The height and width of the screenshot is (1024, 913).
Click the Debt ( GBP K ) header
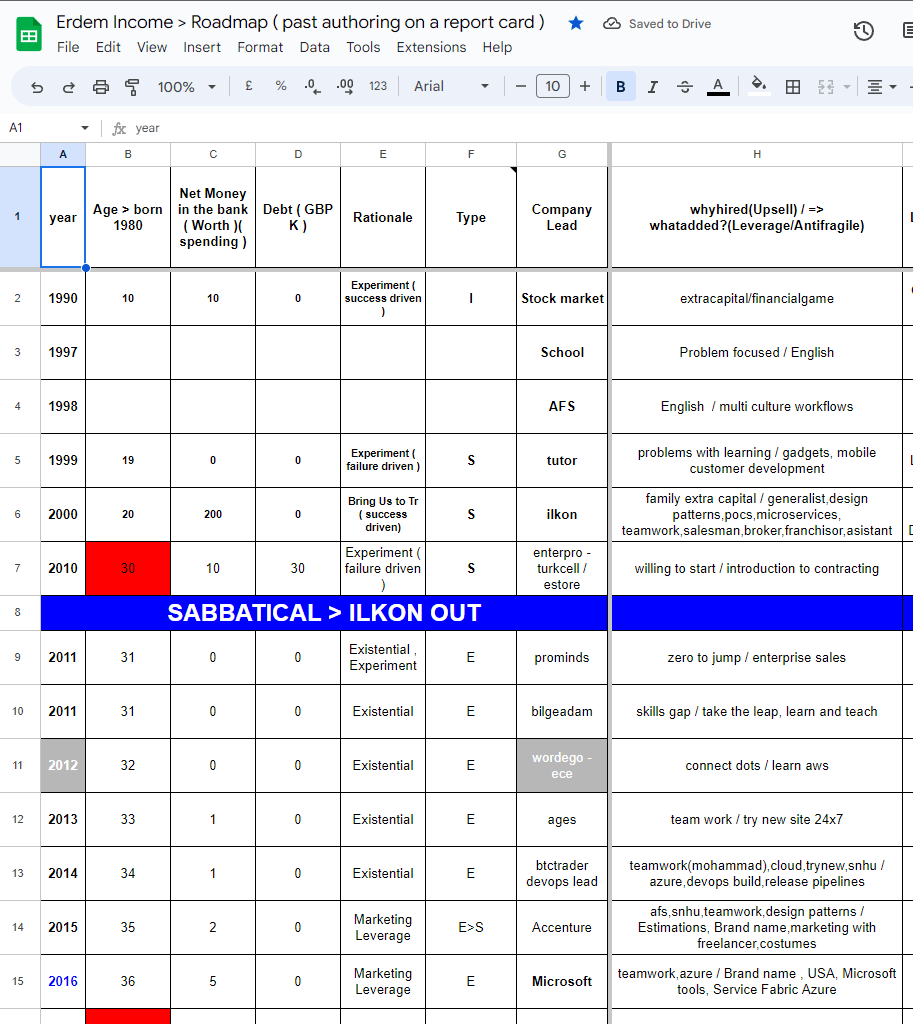coord(298,217)
